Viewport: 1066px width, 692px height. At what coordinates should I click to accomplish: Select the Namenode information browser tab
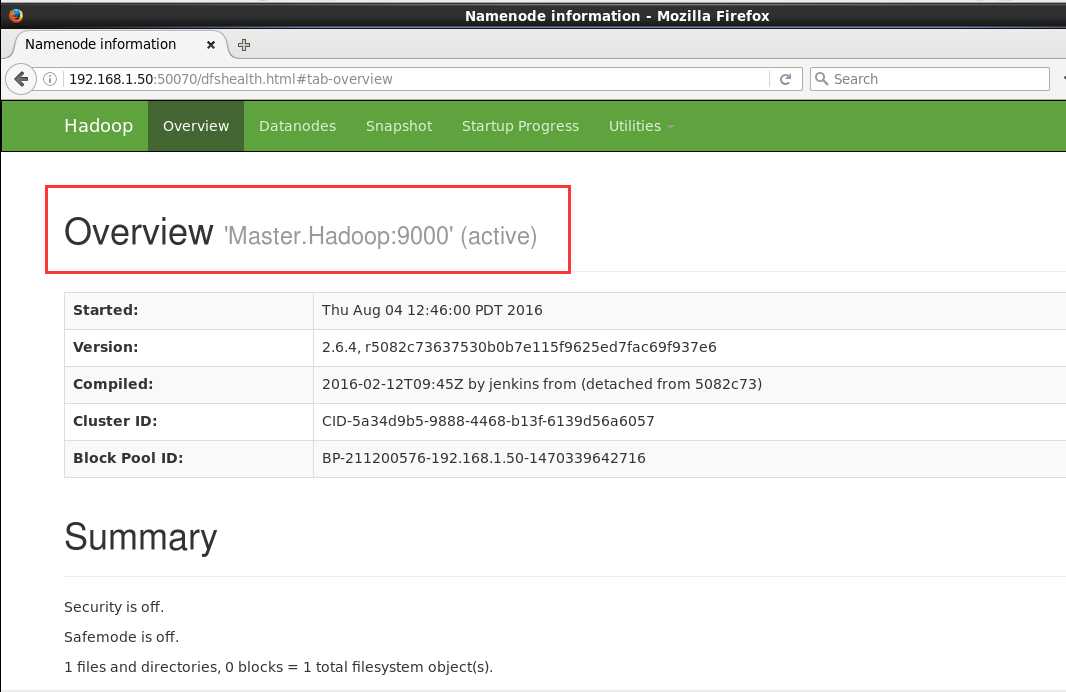point(120,44)
